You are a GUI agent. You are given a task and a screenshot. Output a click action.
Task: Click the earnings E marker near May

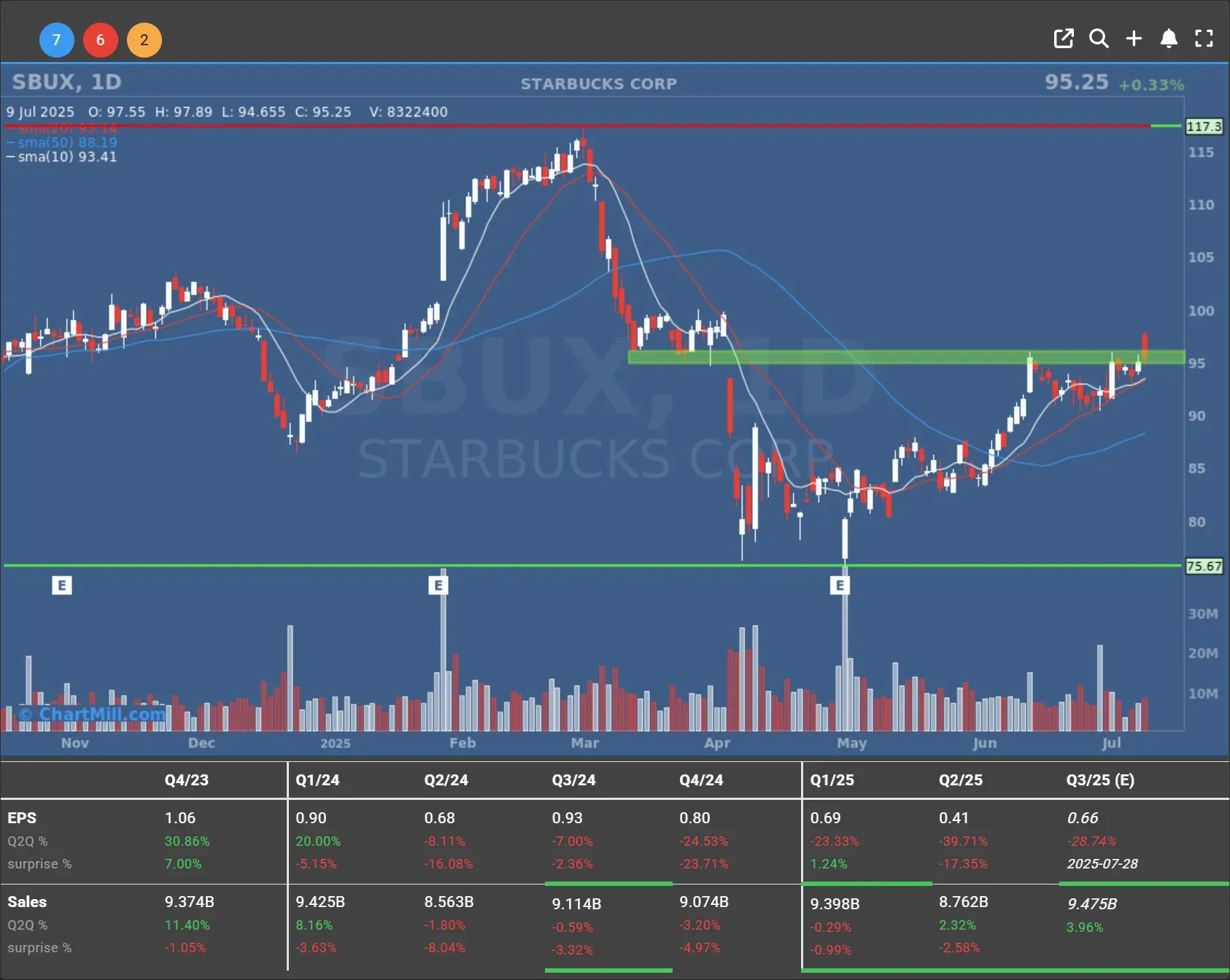click(840, 585)
